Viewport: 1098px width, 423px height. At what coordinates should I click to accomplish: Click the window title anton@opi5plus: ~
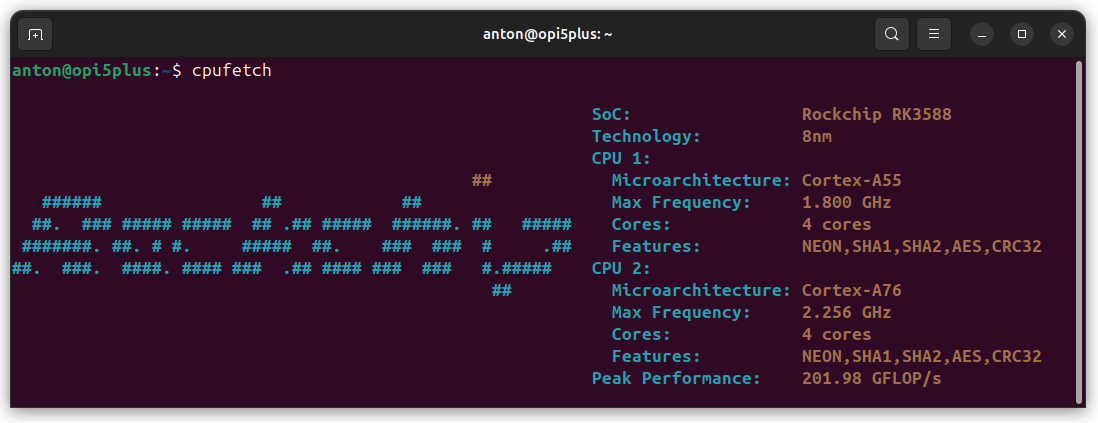pyautogui.click(x=547, y=34)
